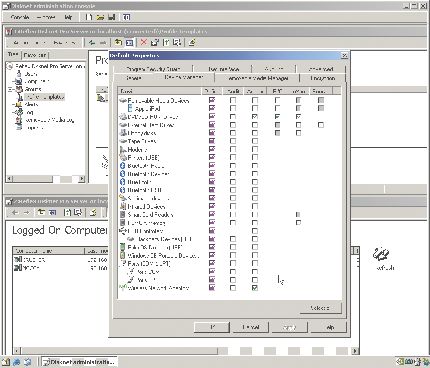Toggle second-column checkbox for Tape Drives
Image resolution: width=430 pixels, height=368 pixels.
pyautogui.click(x=233, y=141)
